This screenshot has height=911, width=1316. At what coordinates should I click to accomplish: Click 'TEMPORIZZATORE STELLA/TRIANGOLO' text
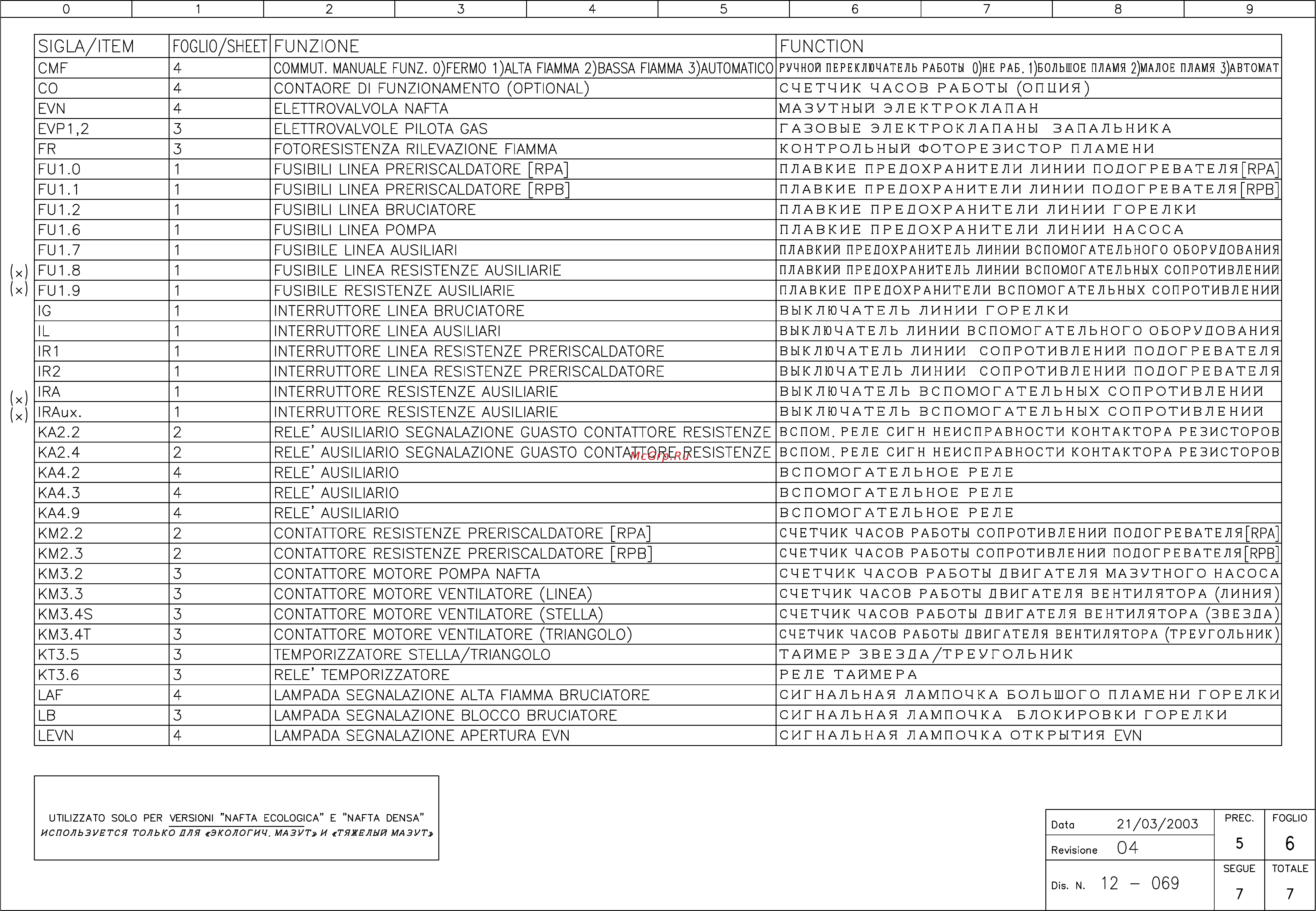point(412,655)
